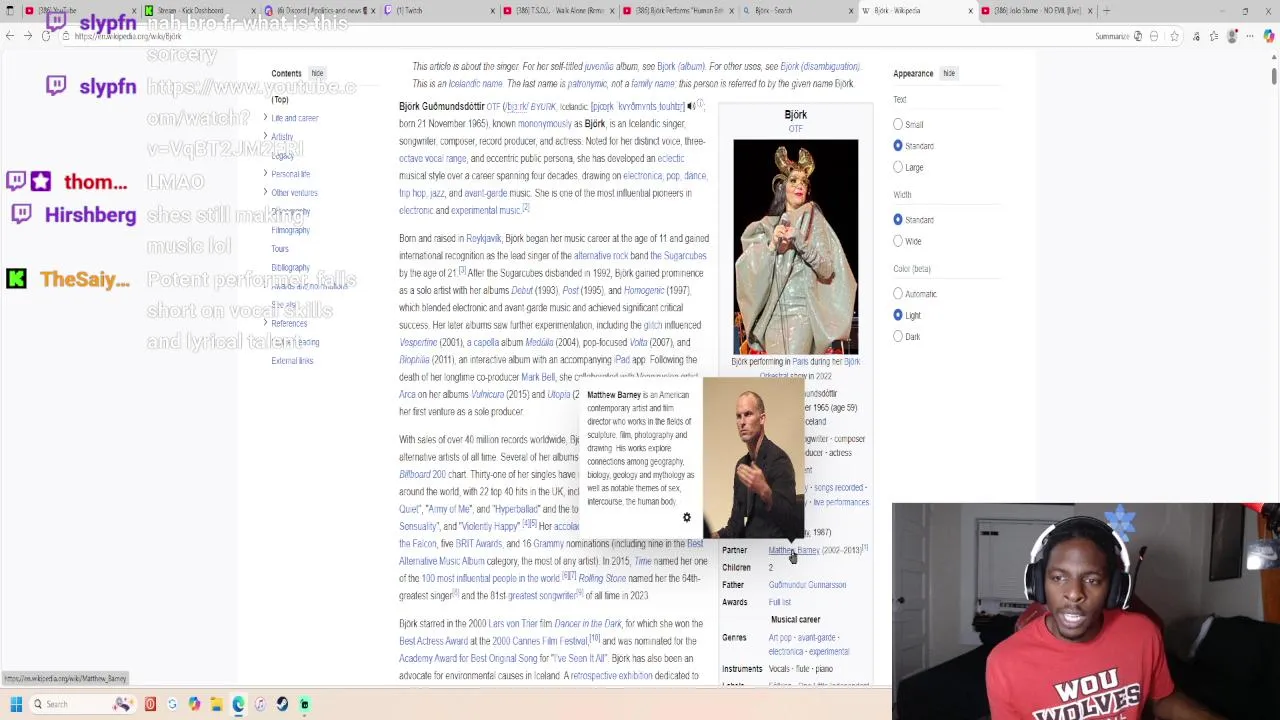Open the browser profile avatar icon
This screenshot has height=720, width=1280.
point(1232,36)
